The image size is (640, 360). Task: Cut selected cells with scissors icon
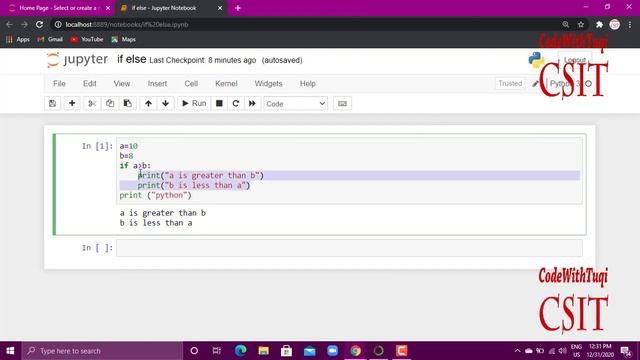coord(92,104)
